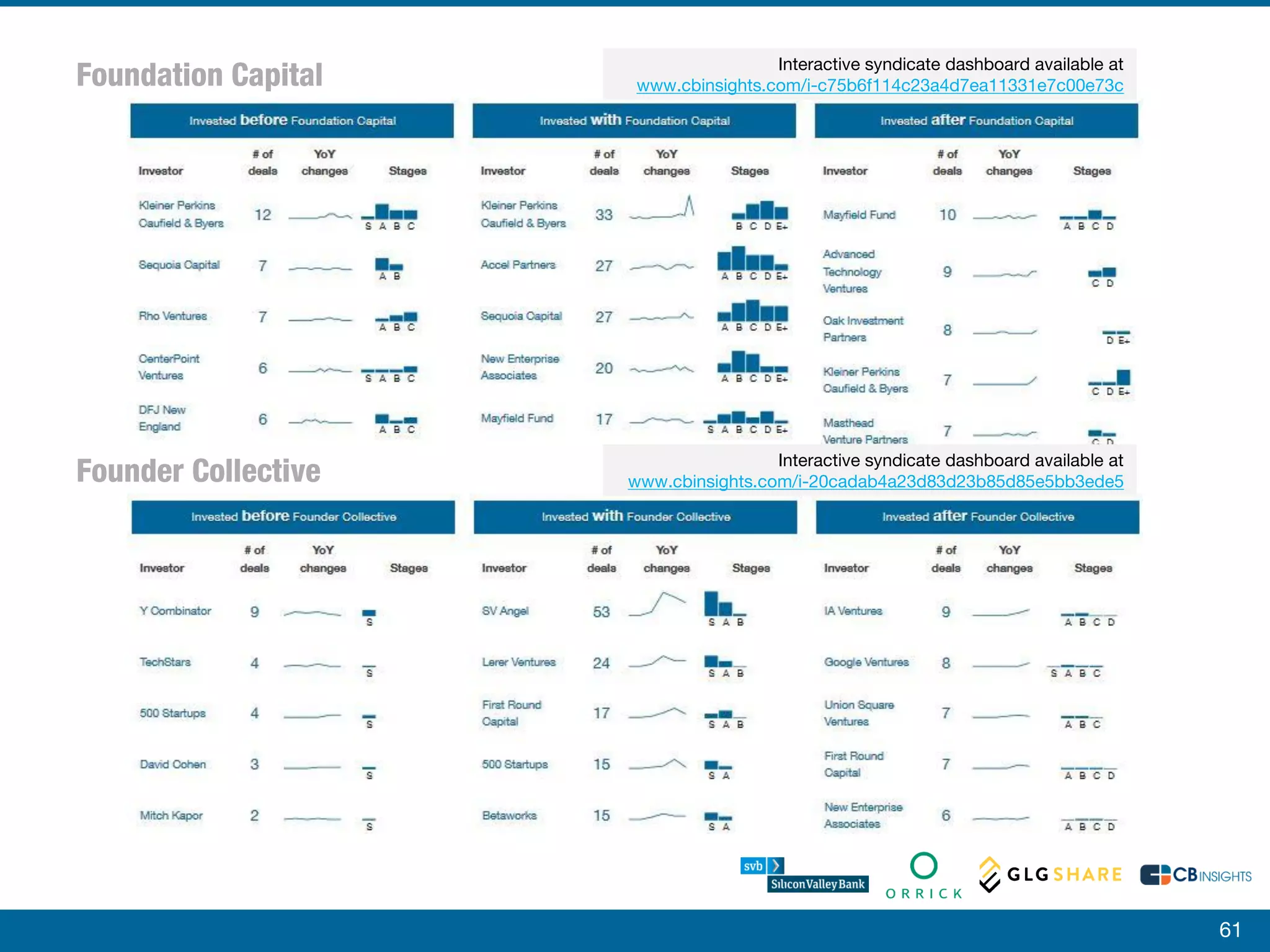Click the deal count 33 for Kleiner Perkins
This screenshot has width=1270, height=952.
pyautogui.click(x=604, y=215)
